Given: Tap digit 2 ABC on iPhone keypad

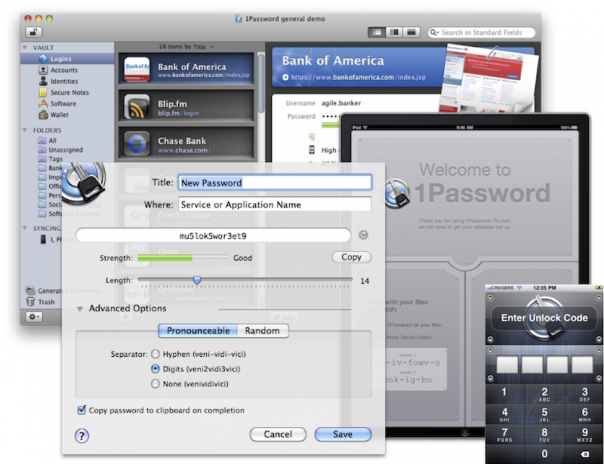Looking at the screenshot, I should point(544,394).
